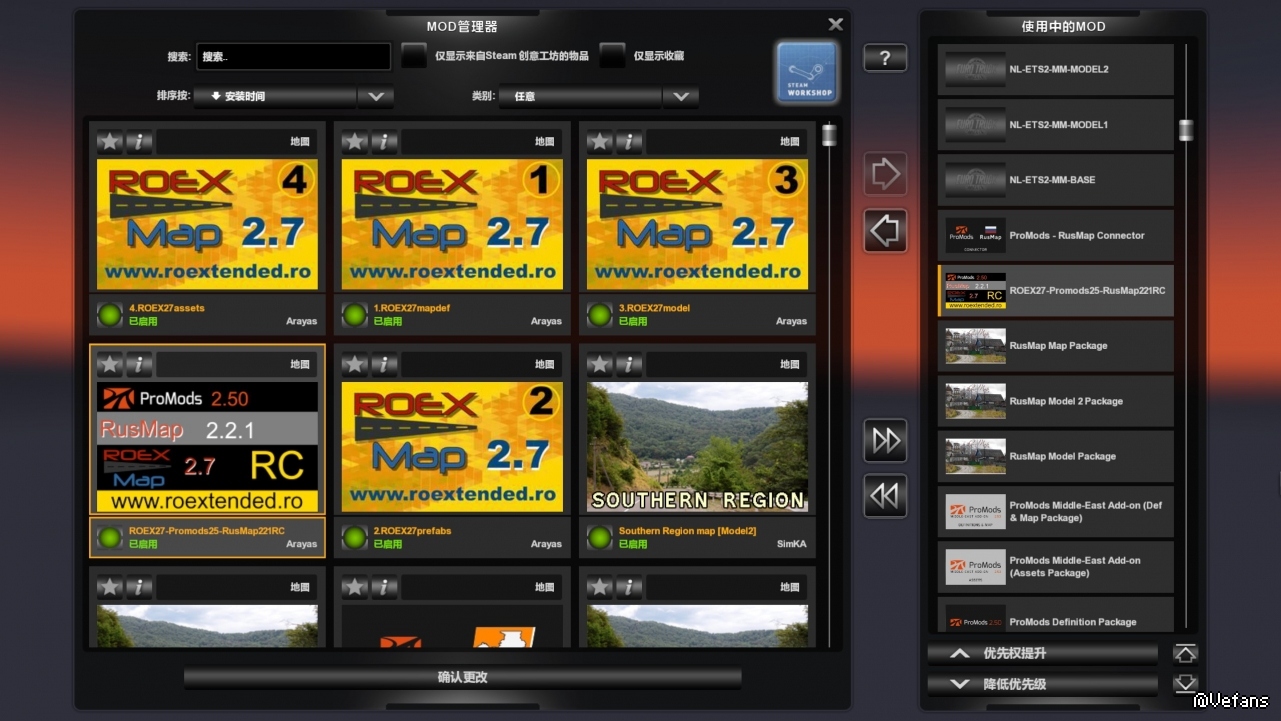Click the chevron button beside 安装时间
1281x721 pixels.
point(376,97)
